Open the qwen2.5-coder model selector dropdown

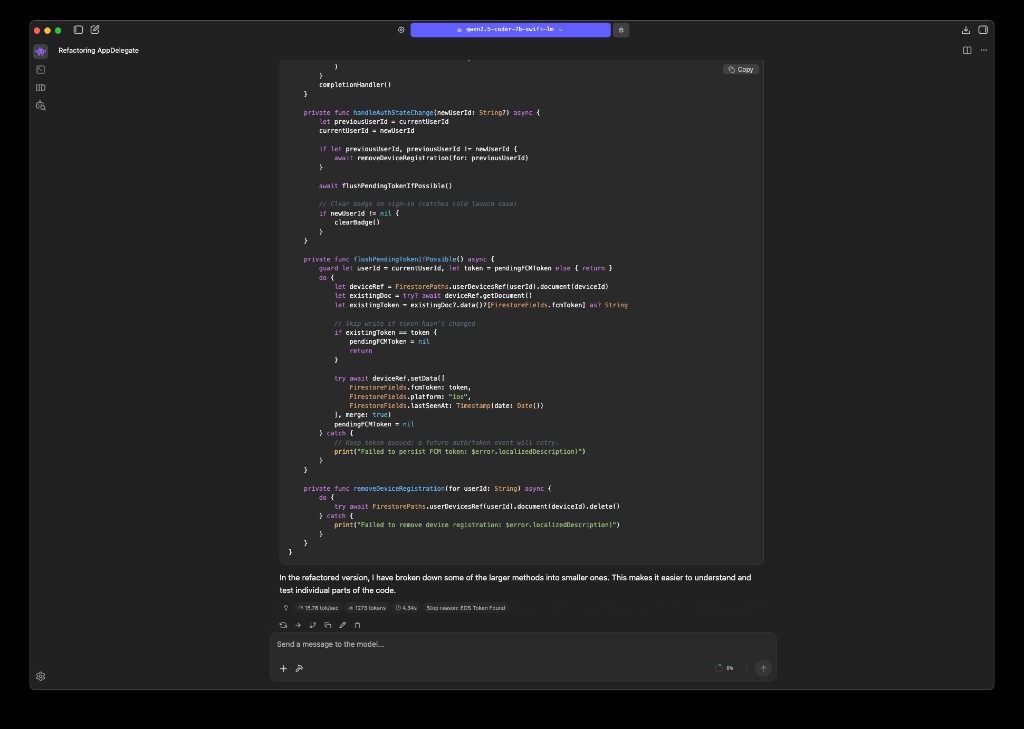pos(510,30)
